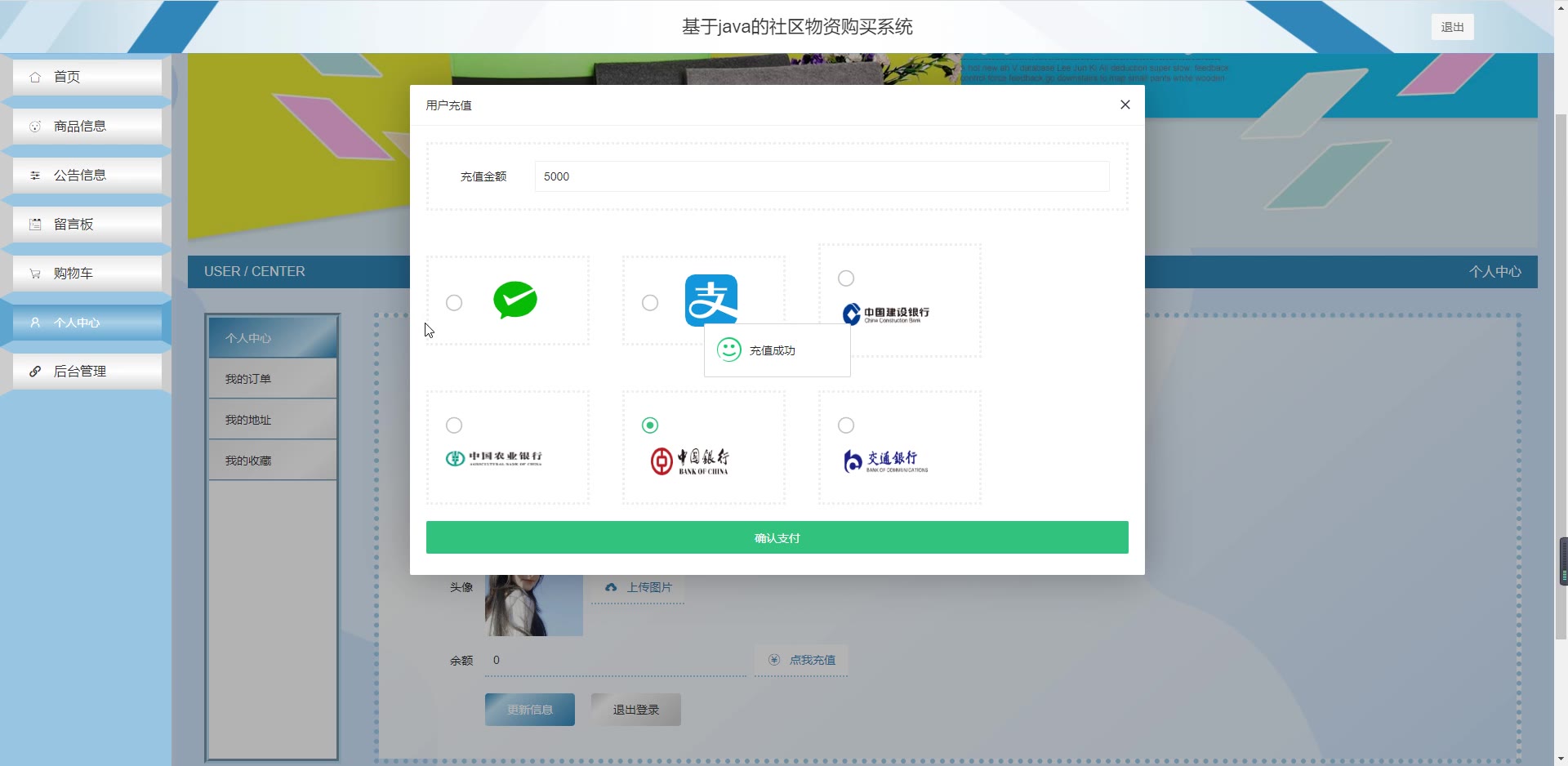Click the Alipay logo icon
1568x766 pixels.
[x=710, y=300]
